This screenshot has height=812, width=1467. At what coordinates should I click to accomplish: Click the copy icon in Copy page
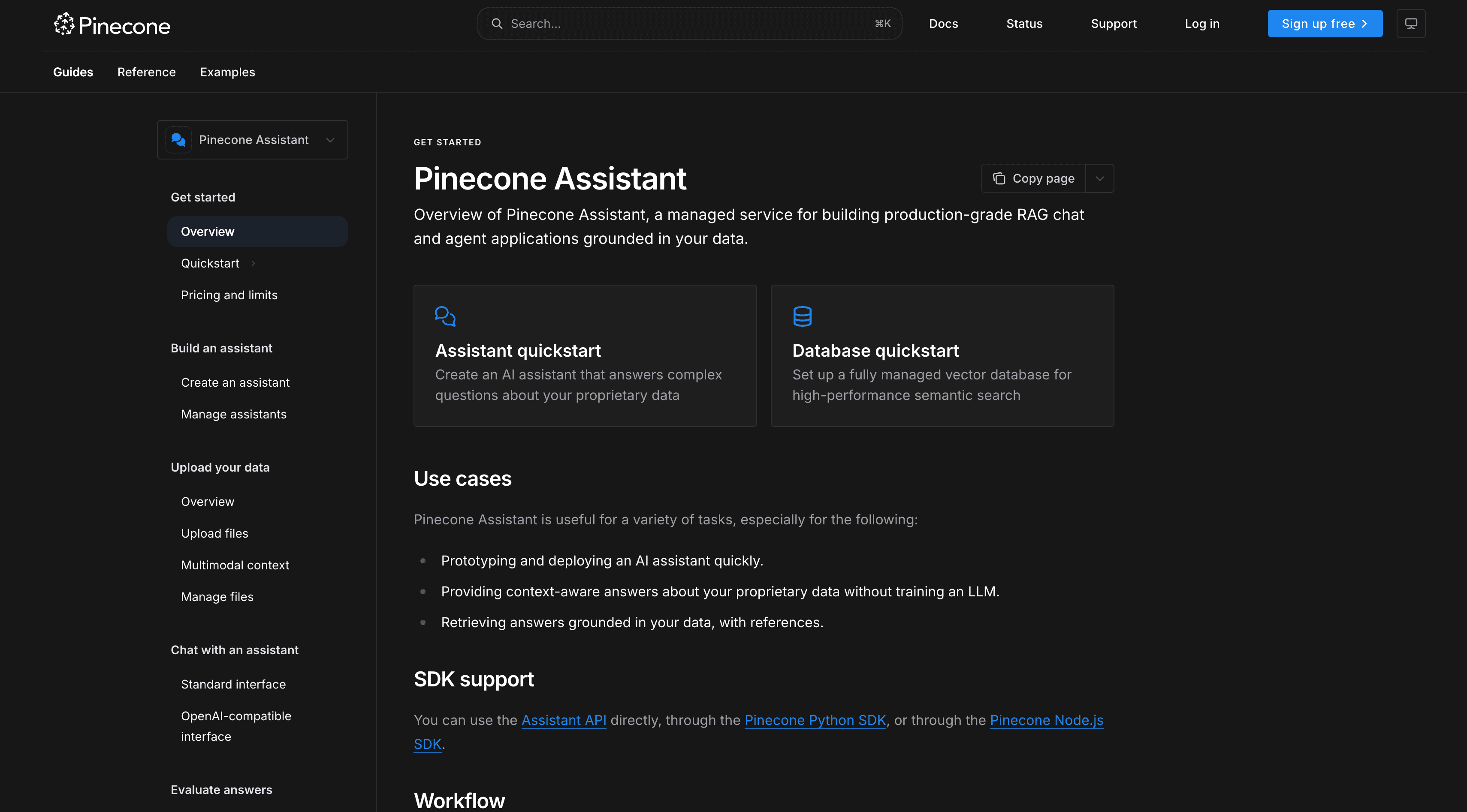(x=999, y=179)
